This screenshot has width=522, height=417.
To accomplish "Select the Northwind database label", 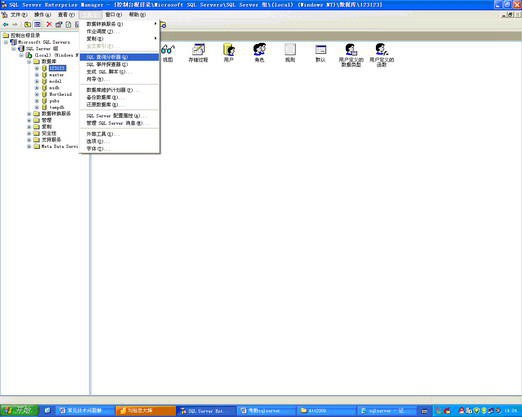I will [x=60, y=94].
